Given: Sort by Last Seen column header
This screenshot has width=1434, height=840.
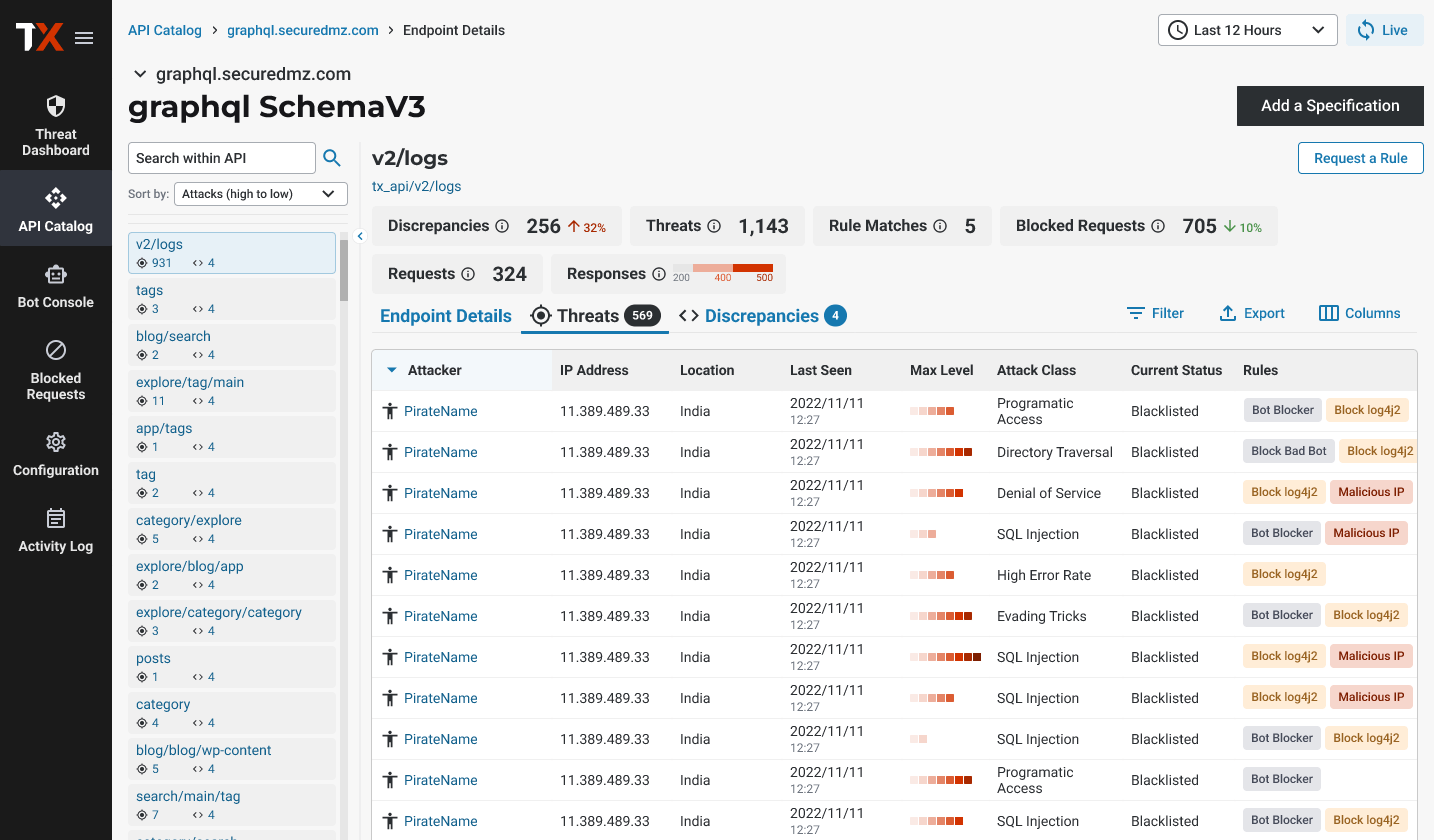Looking at the screenshot, I should click(821, 370).
